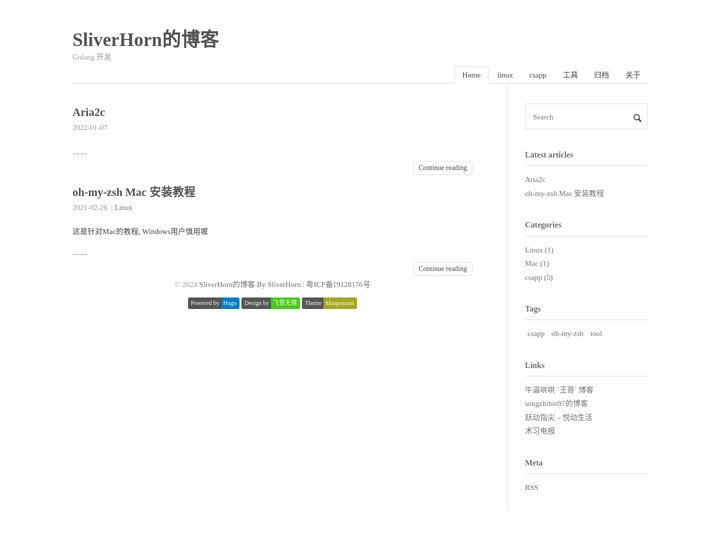
Task: Click the Design by 飞雪无情 badge
Action: coord(270,303)
